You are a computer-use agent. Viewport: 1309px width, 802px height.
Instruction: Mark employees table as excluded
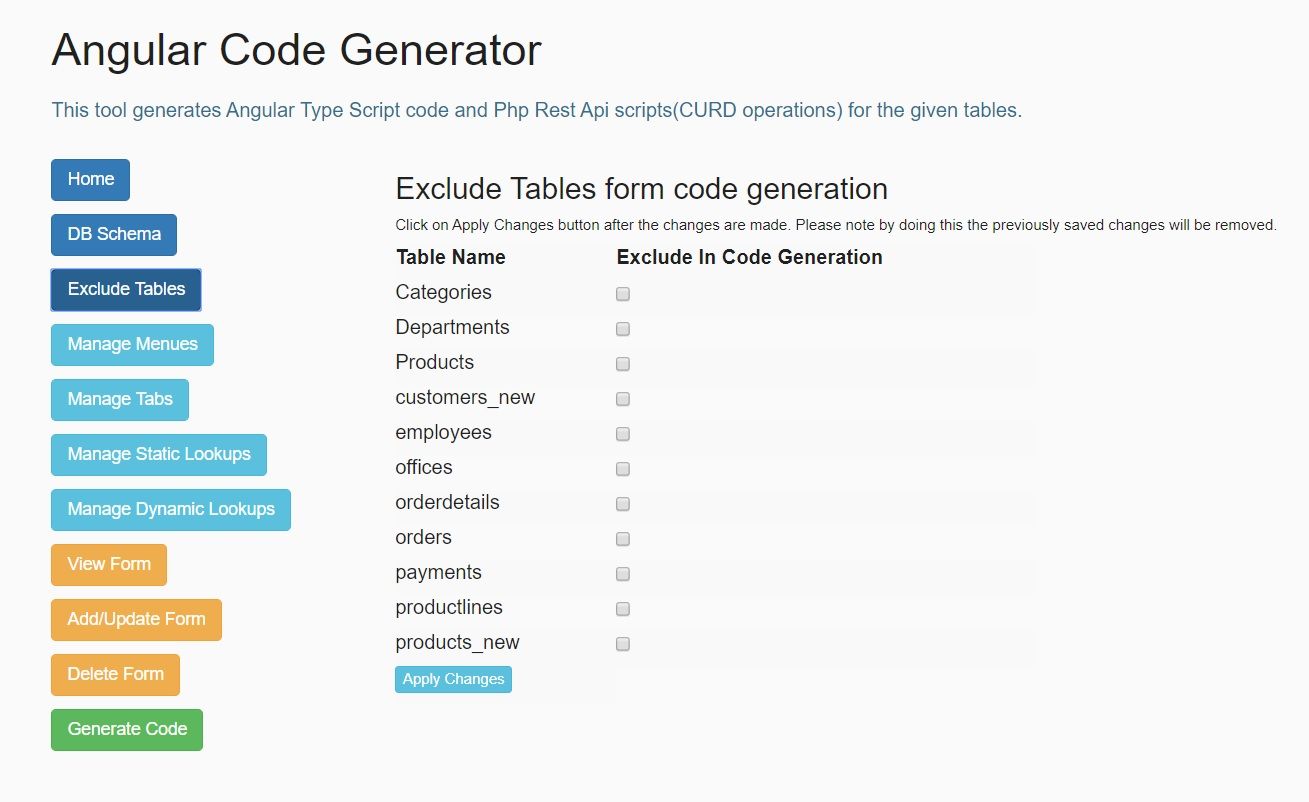pos(623,434)
